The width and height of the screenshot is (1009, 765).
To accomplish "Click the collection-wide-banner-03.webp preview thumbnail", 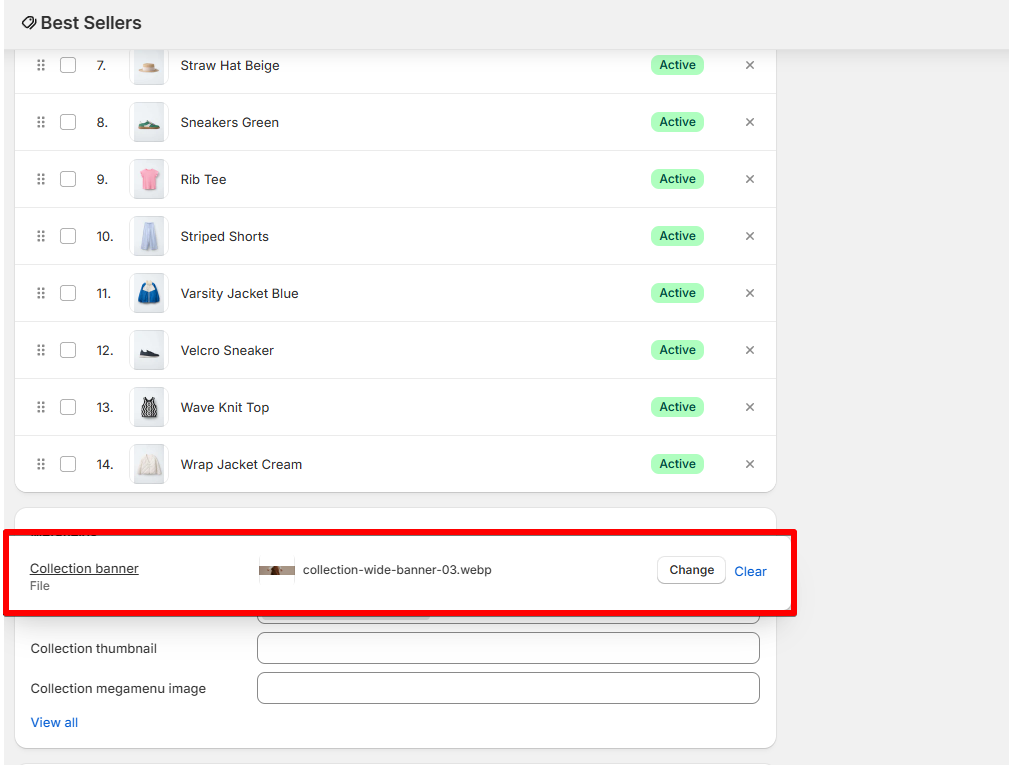I will coord(277,570).
